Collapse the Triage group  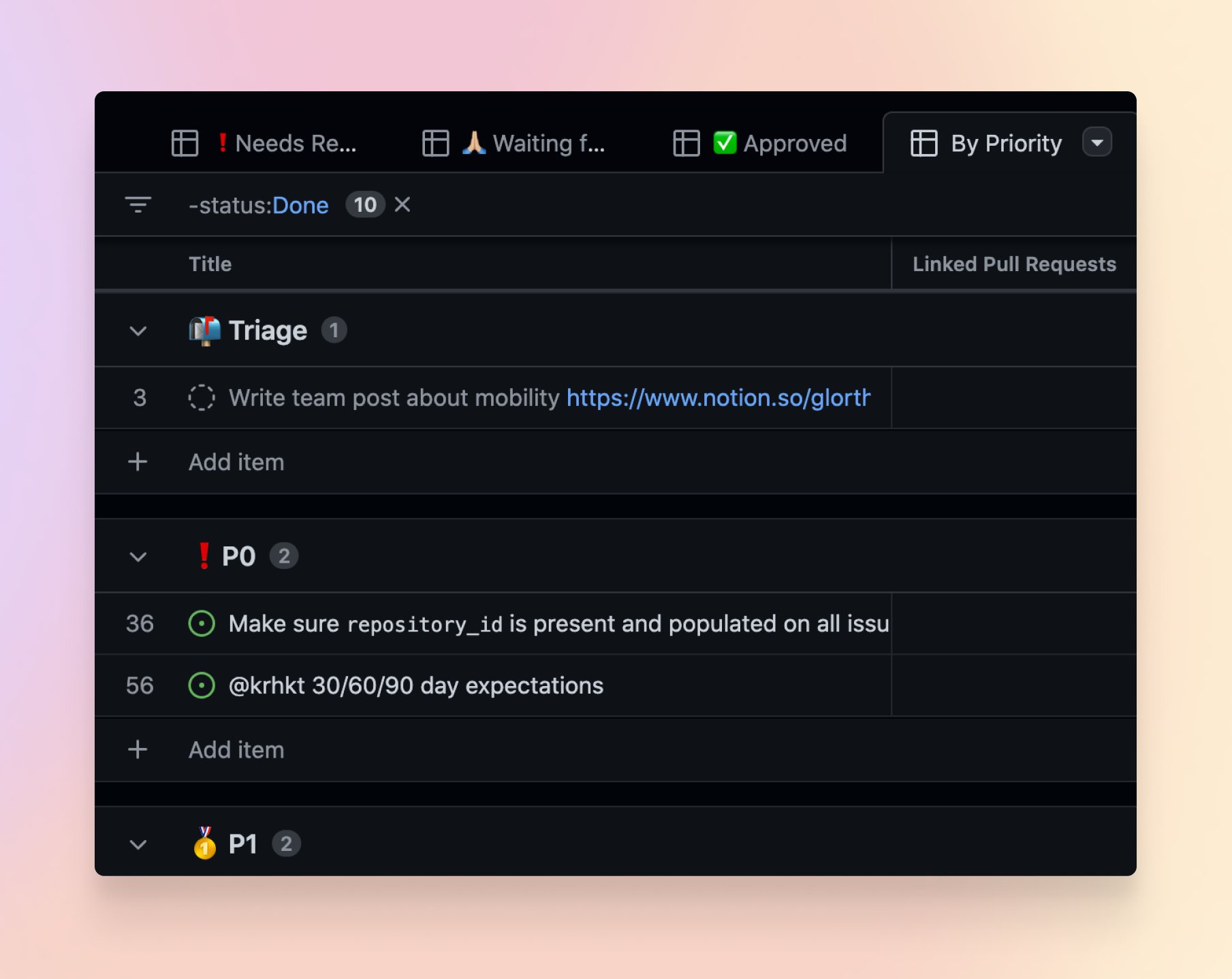click(138, 331)
